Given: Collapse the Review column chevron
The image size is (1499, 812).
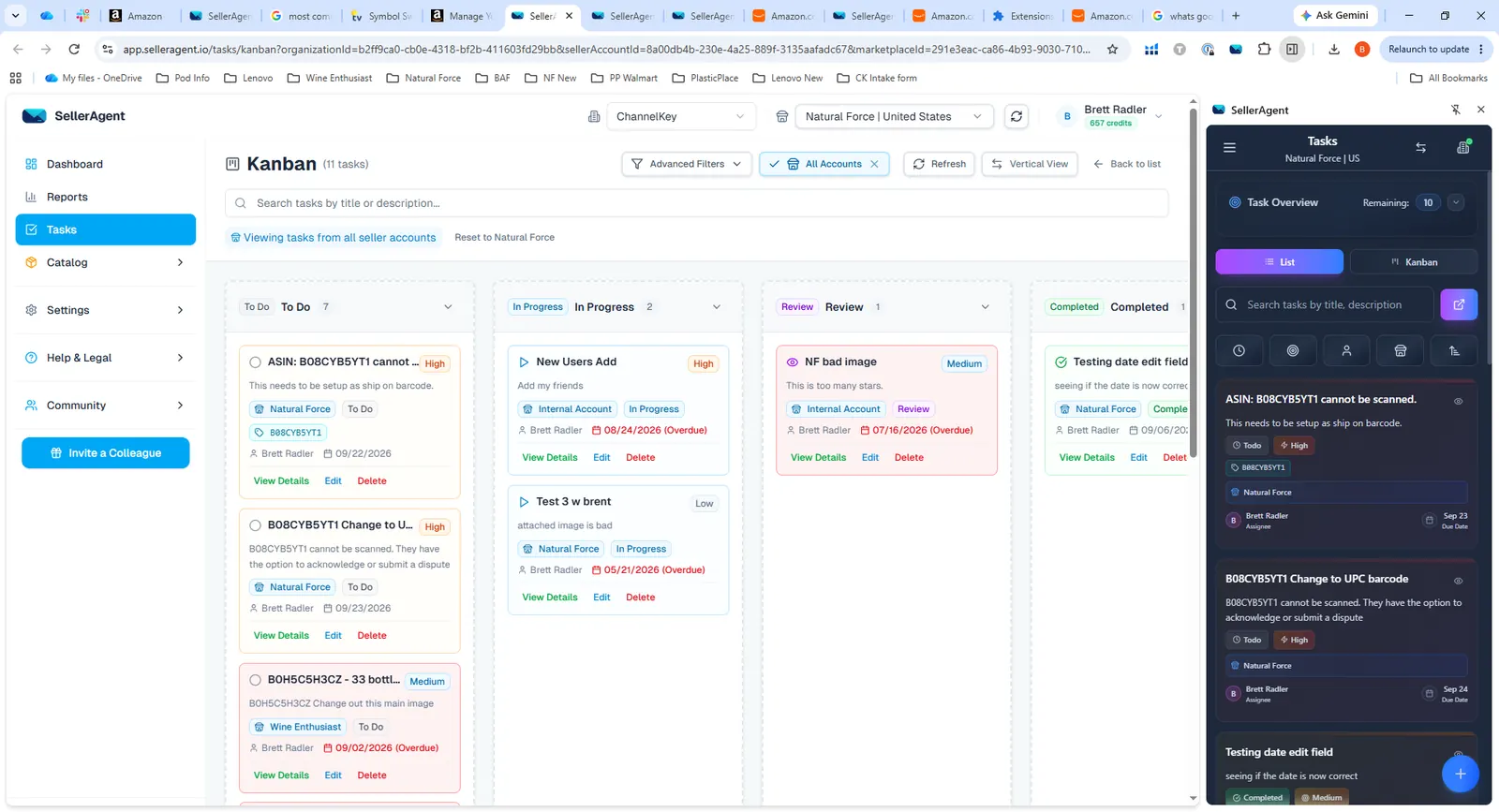Looking at the screenshot, I should [985, 307].
